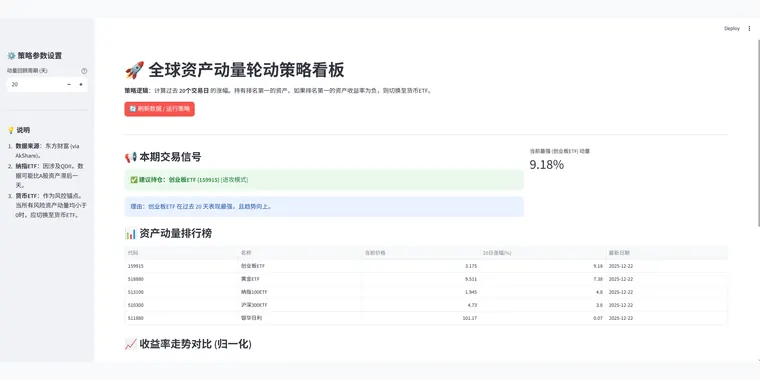760x380 pixels.
Task: Open the three-dot main menu
Action: point(749,29)
